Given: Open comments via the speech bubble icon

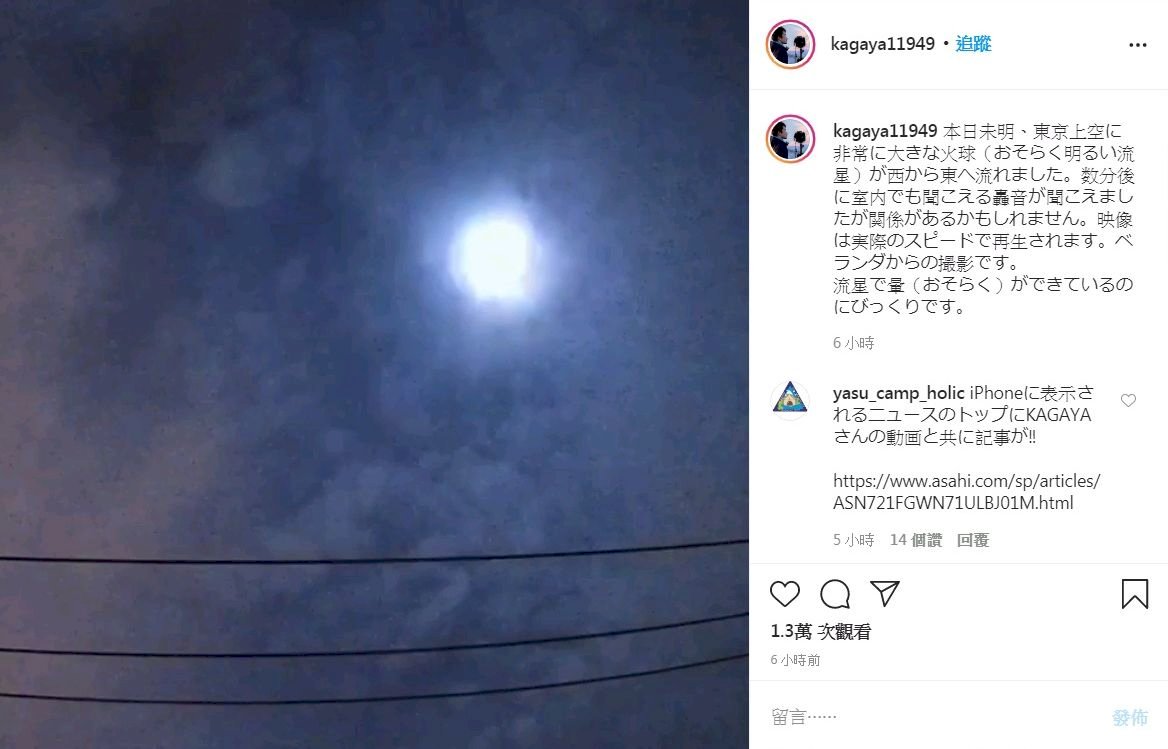Looking at the screenshot, I should (835, 593).
